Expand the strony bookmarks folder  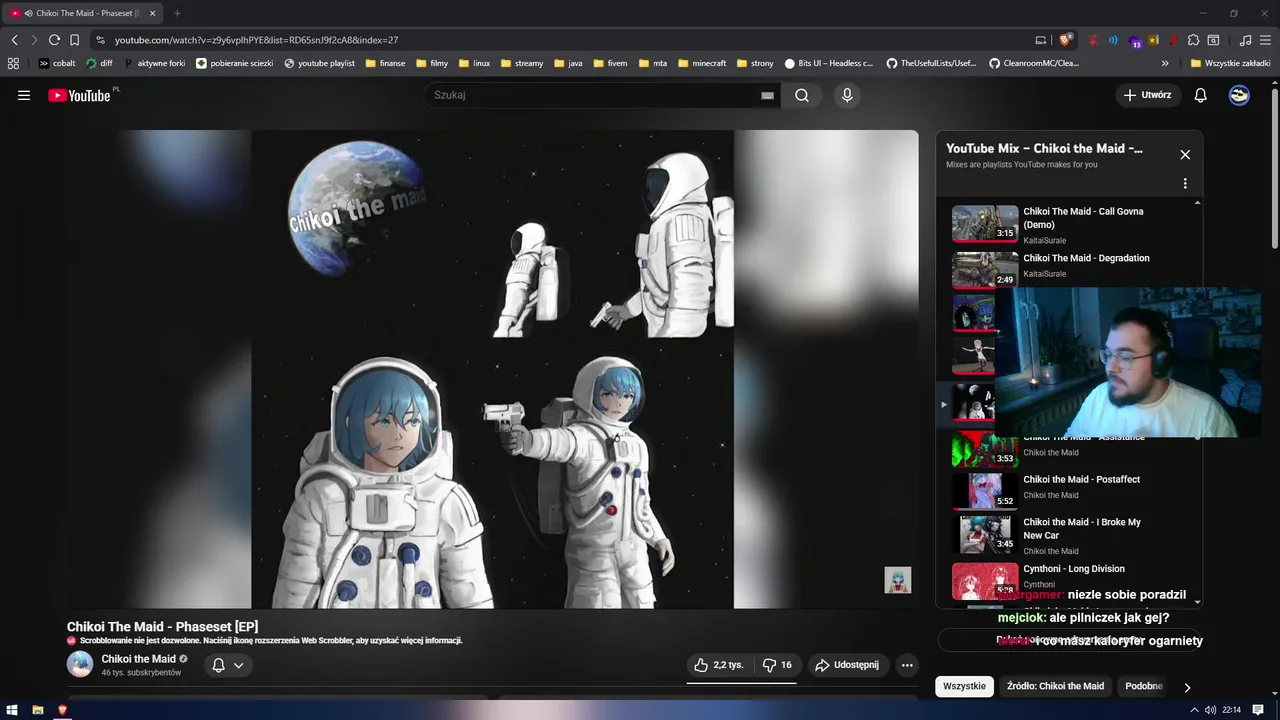[755, 63]
